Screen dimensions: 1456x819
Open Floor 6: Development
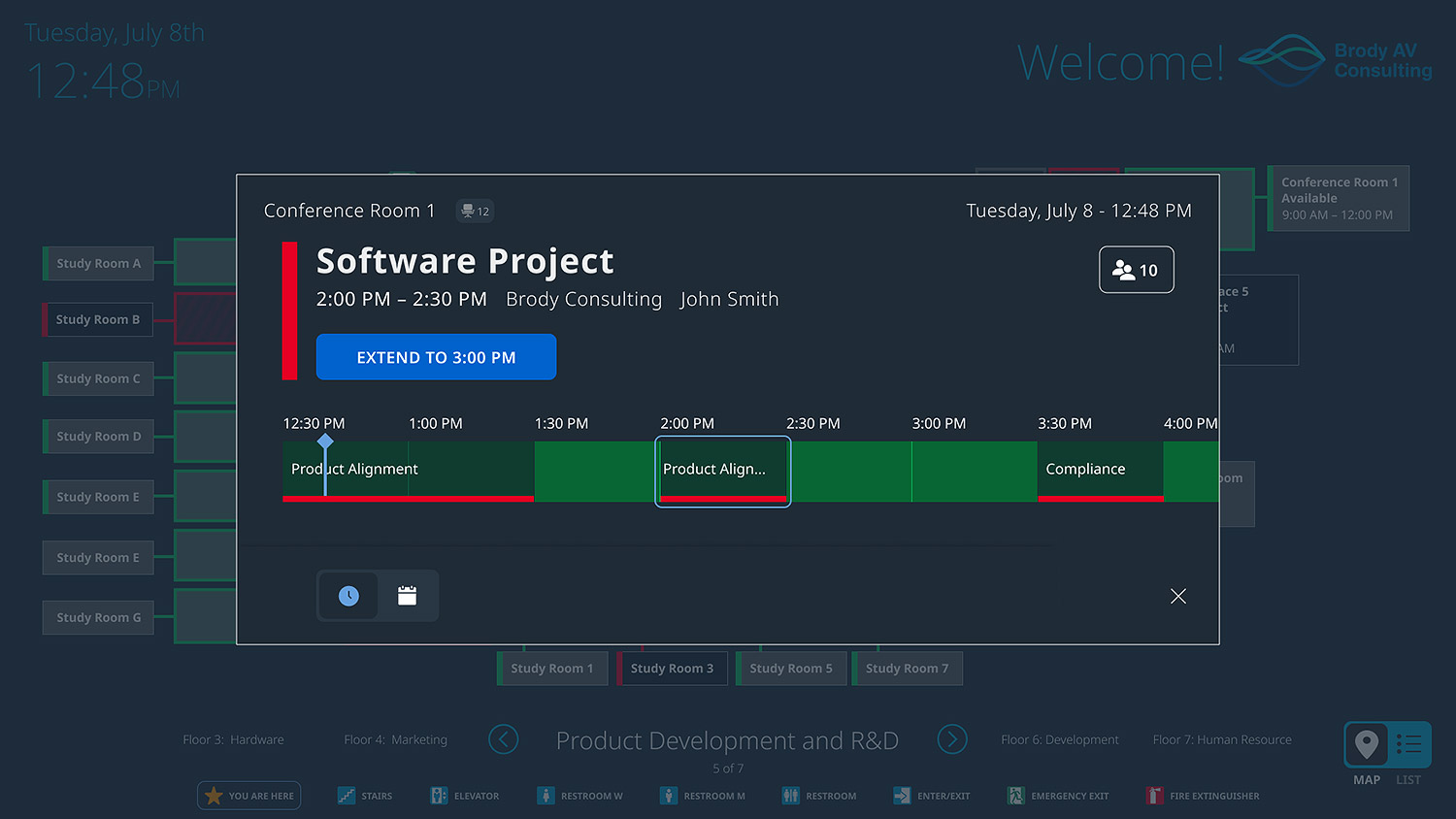tap(1059, 739)
